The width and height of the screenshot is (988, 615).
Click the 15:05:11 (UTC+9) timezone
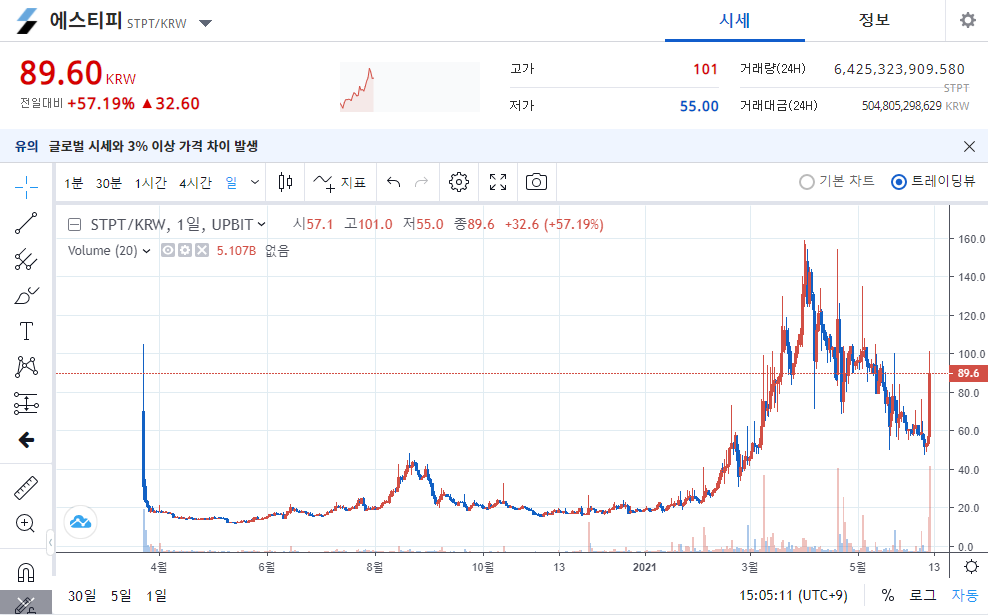point(793,595)
